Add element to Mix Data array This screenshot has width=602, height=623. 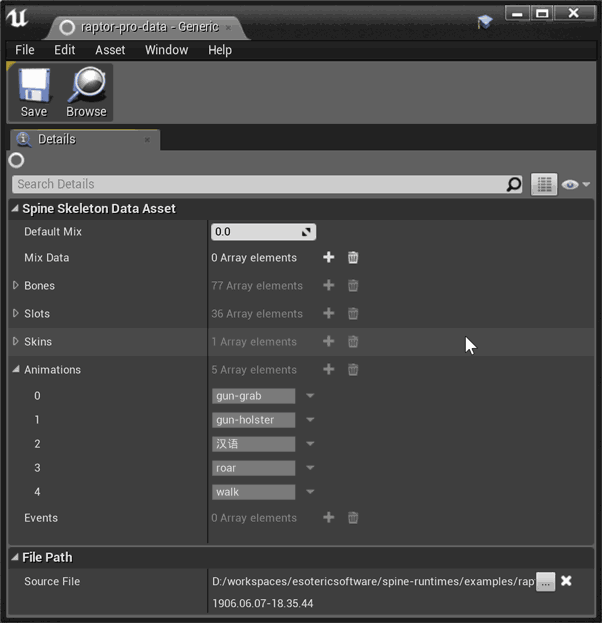pos(328,258)
